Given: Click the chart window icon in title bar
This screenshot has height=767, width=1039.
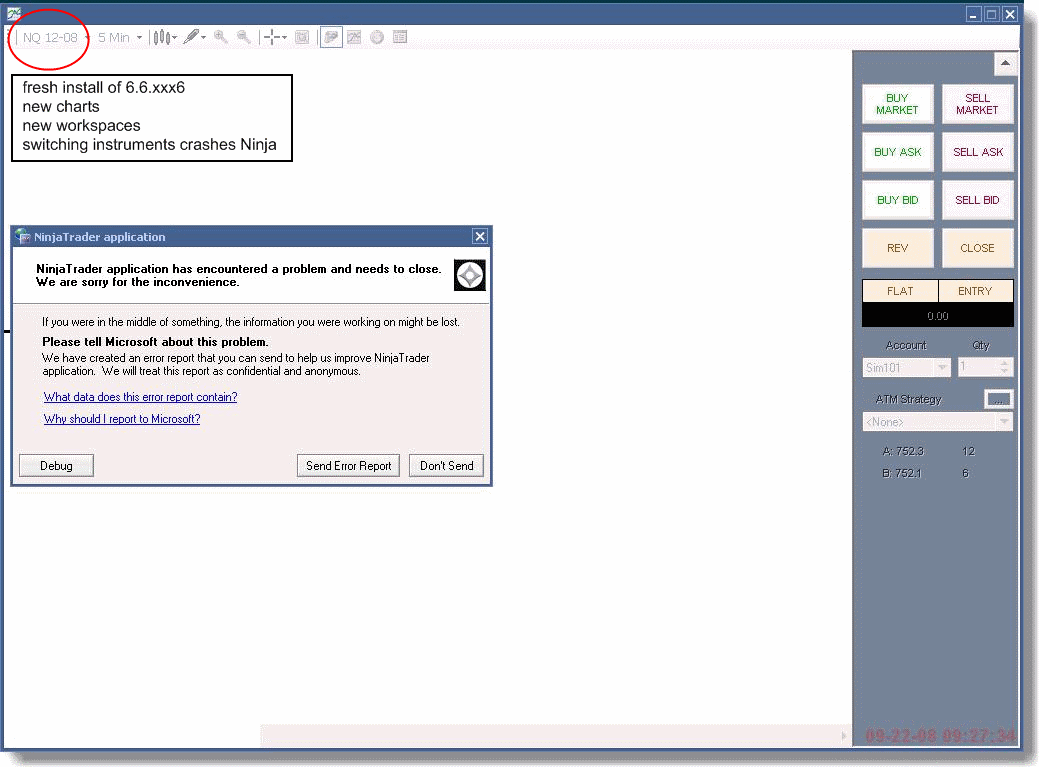Looking at the screenshot, I should point(13,12).
